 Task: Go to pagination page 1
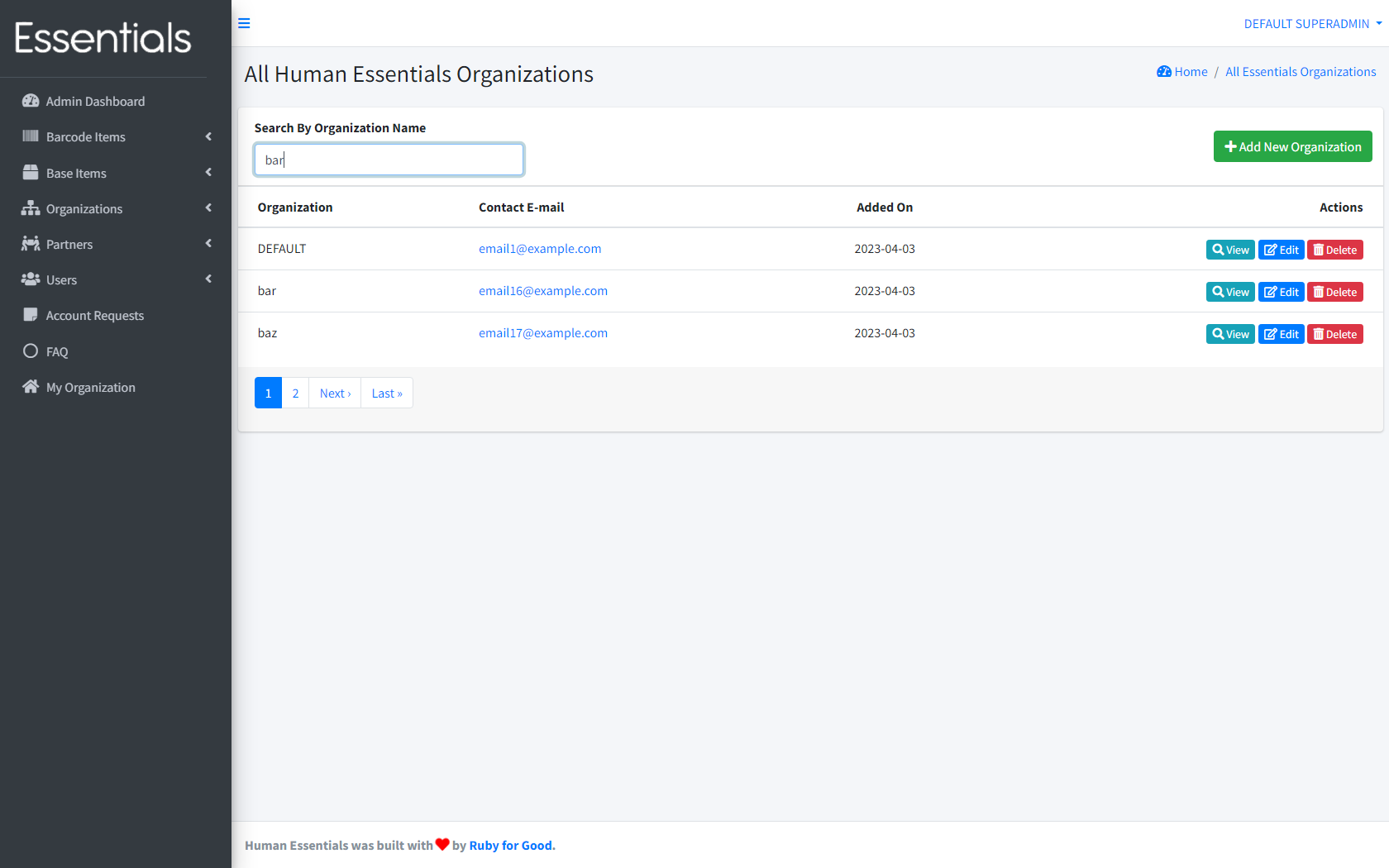[268, 393]
